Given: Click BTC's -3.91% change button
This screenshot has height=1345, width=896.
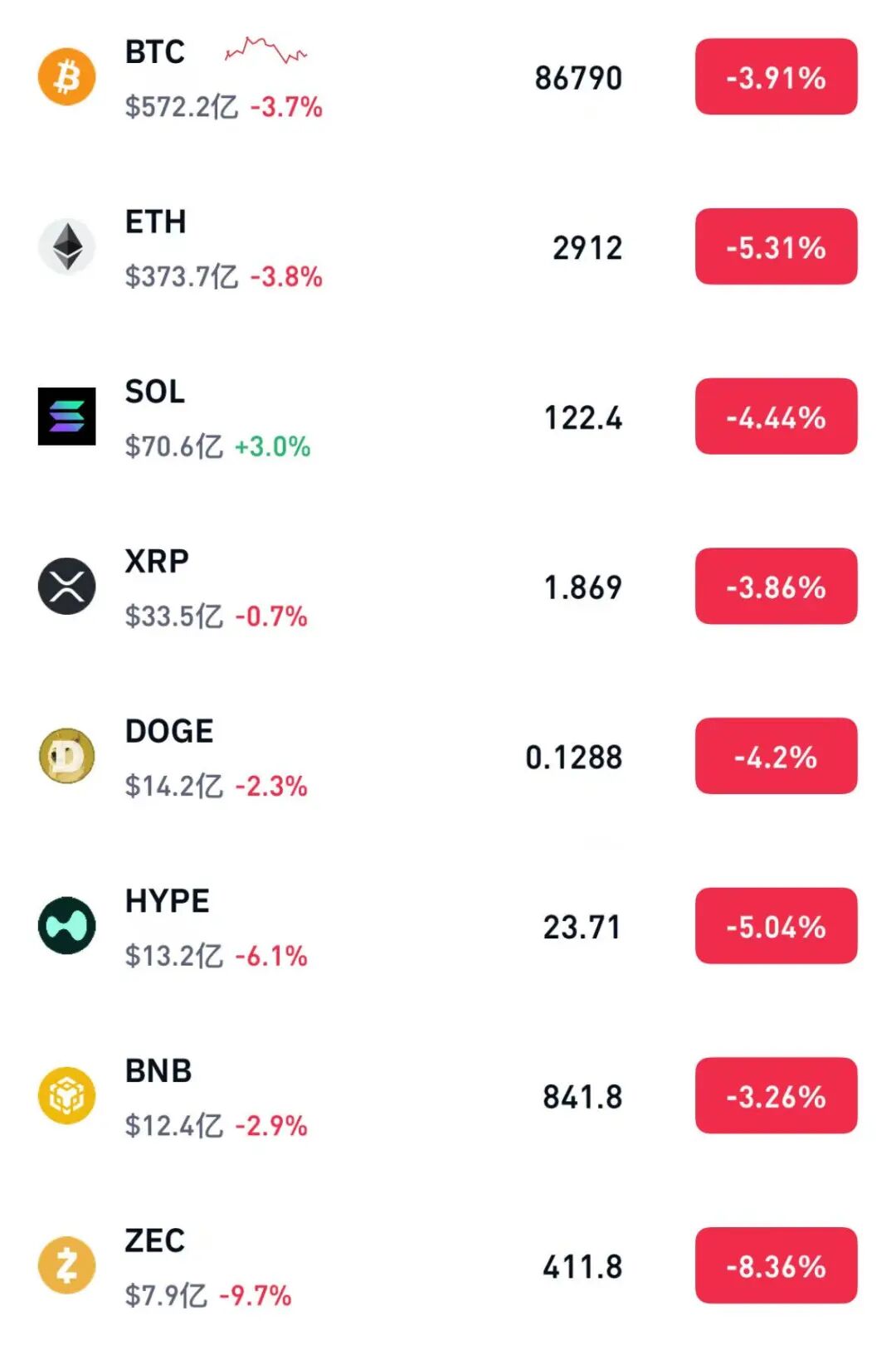Looking at the screenshot, I should 776,76.
